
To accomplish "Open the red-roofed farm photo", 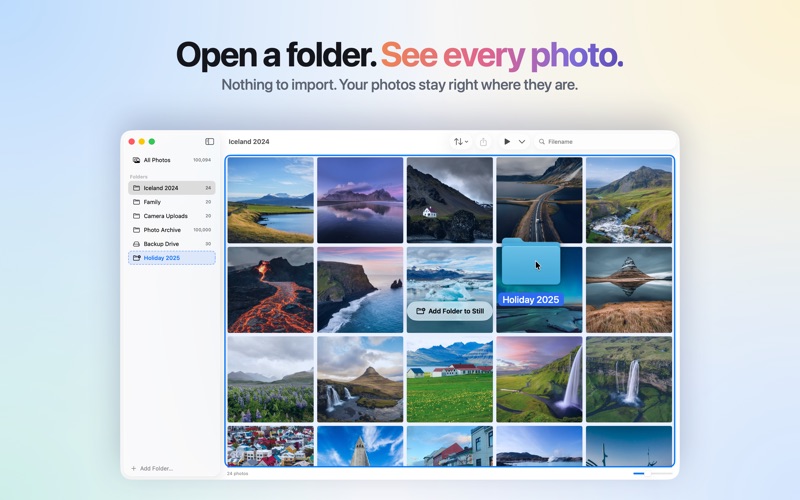I will [450, 379].
